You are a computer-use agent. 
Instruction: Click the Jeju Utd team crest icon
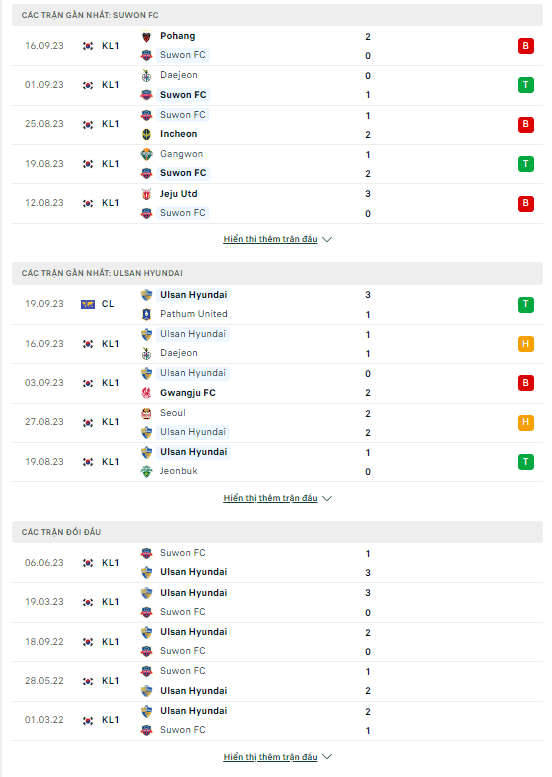coord(146,194)
